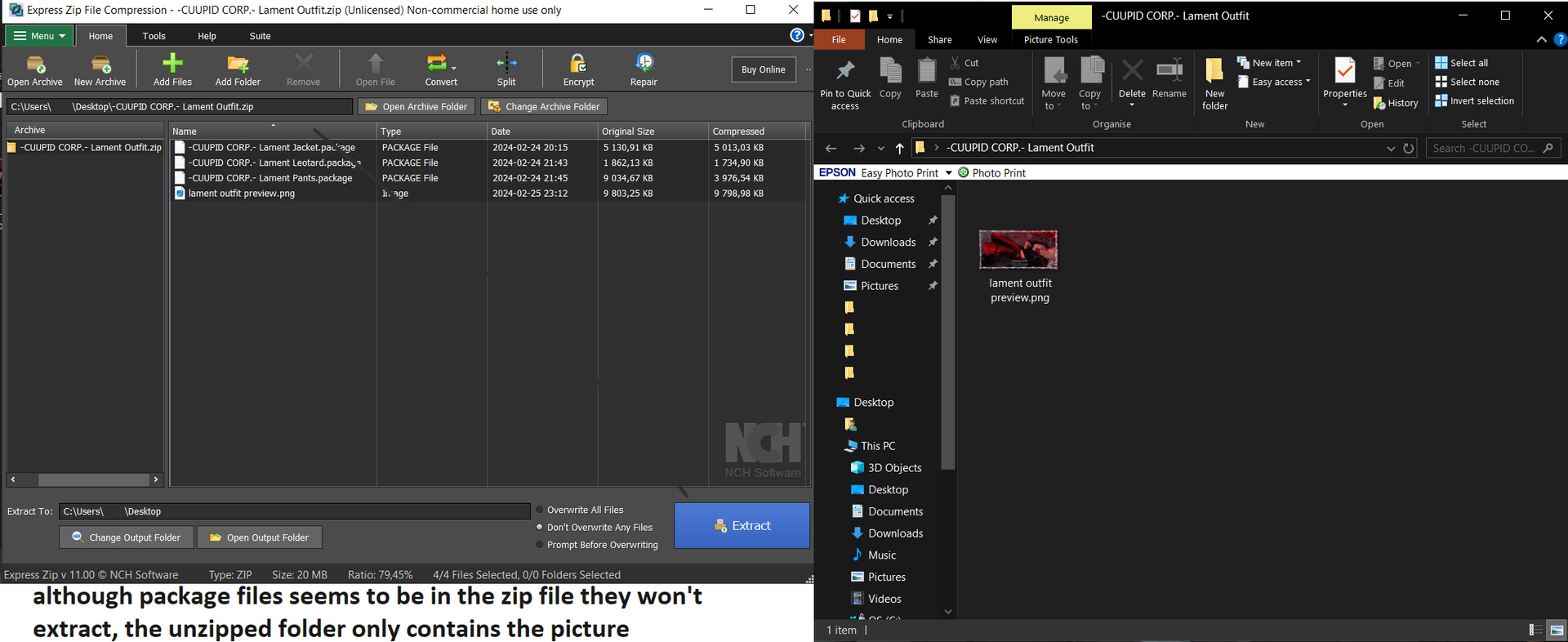The image size is (1568, 642).
Task: Sort archive list by Original Size column
Action: 653,131
